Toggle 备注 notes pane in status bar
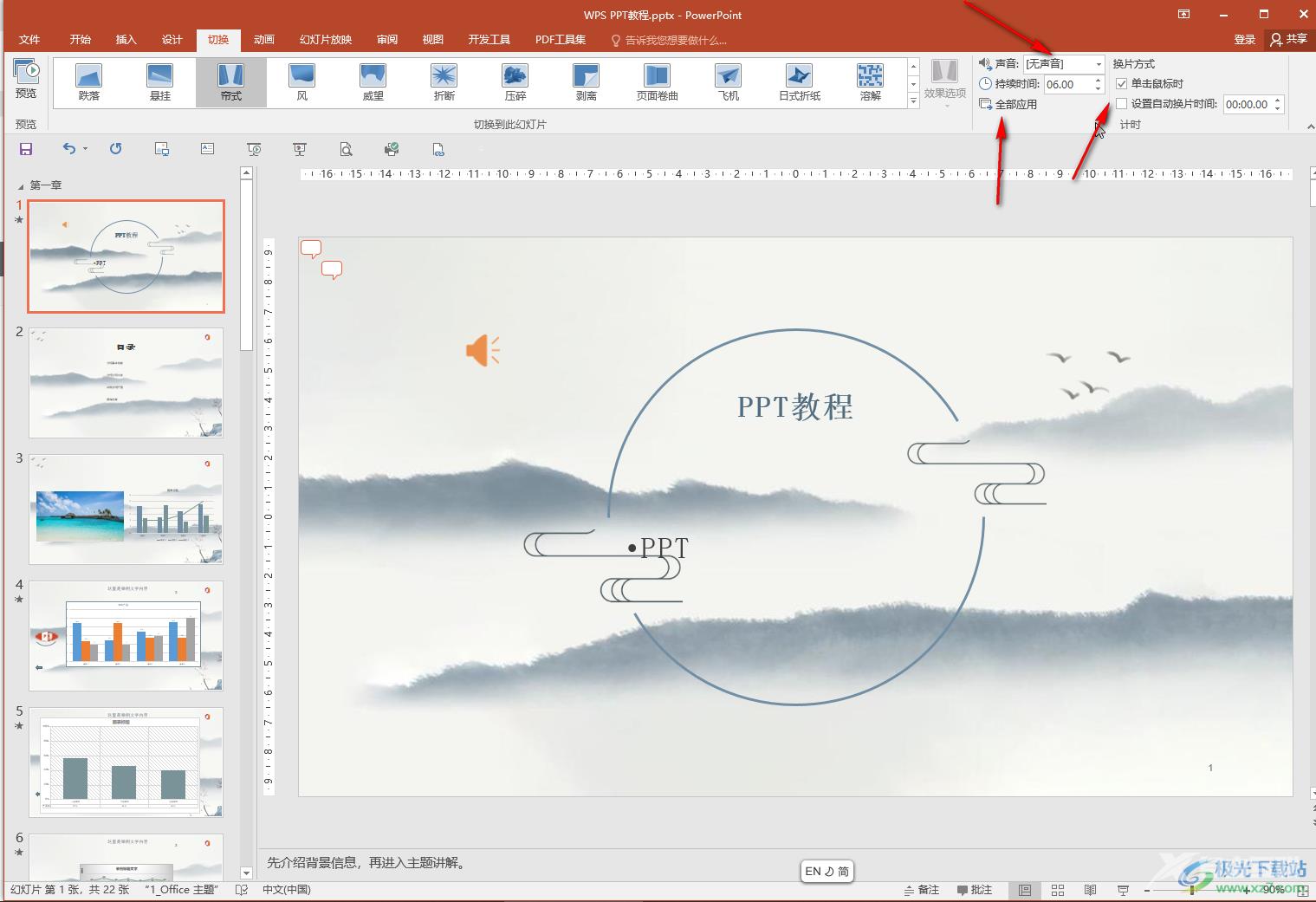The image size is (1316, 902). [x=922, y=890]
